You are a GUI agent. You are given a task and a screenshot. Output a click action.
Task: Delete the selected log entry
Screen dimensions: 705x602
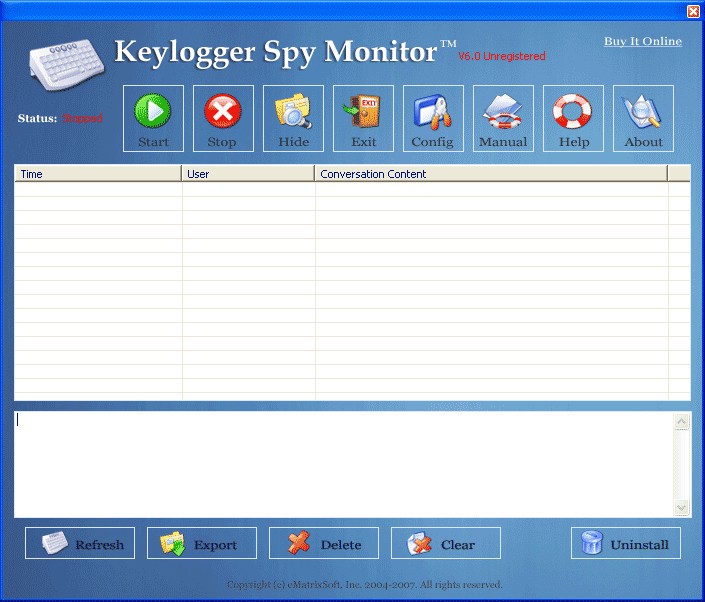324,543
